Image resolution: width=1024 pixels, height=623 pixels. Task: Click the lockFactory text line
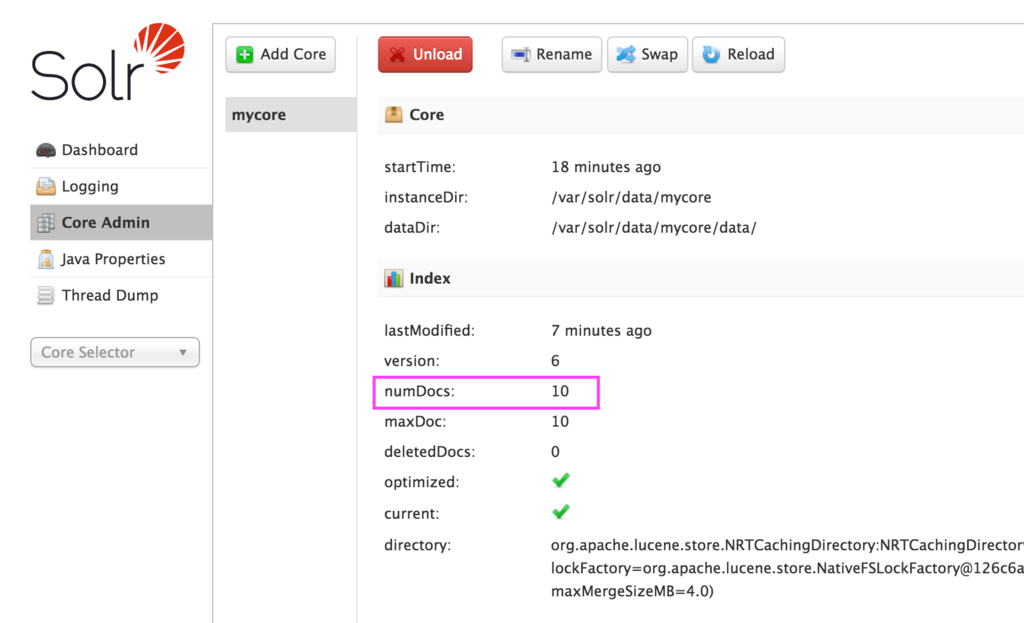point(787,568)
